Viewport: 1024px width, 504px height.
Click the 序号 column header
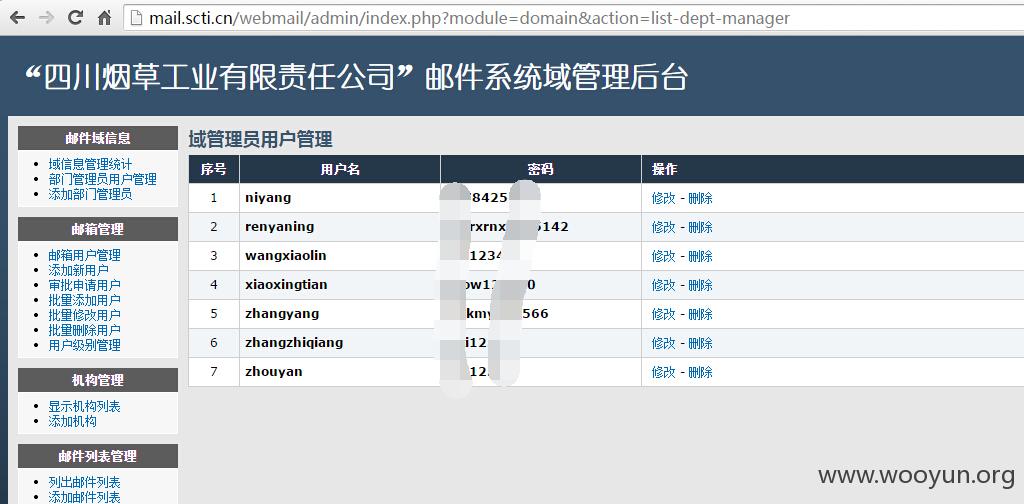214,169
